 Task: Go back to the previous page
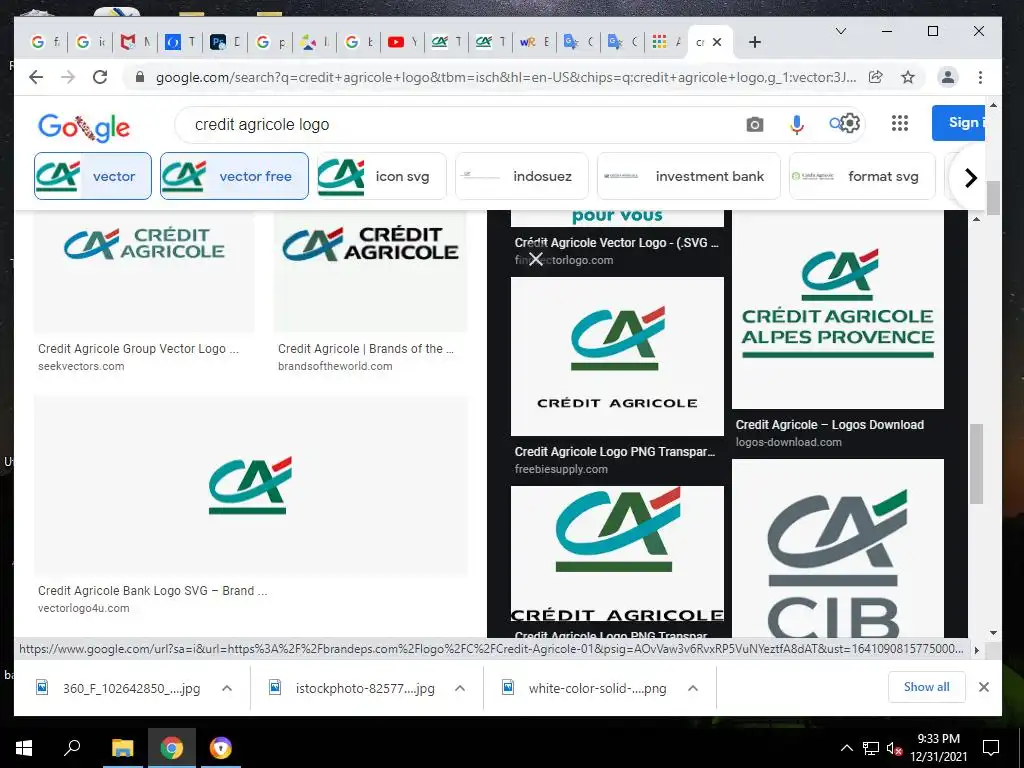tap(36, 77)
